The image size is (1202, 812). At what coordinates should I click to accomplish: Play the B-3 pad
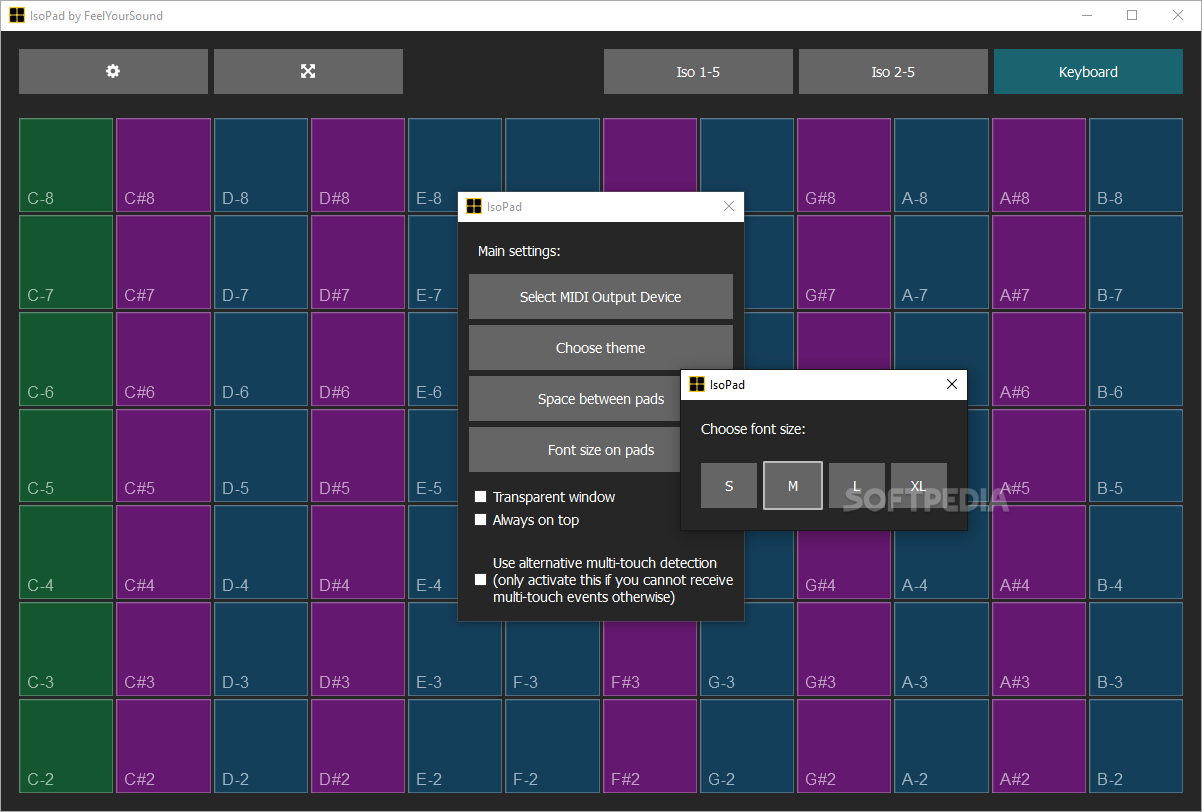1136,650
